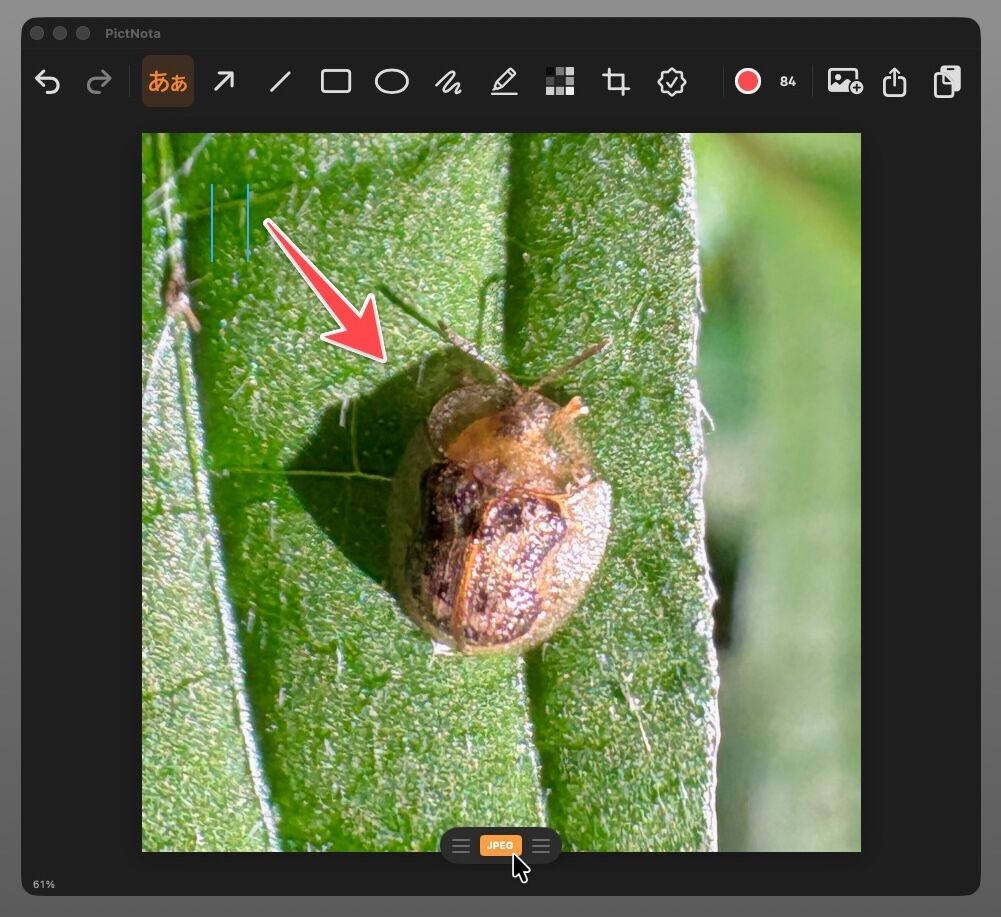Select the straight line tool
The height and width of the screenshot is (917, 1001).
(x=280, y=82)
